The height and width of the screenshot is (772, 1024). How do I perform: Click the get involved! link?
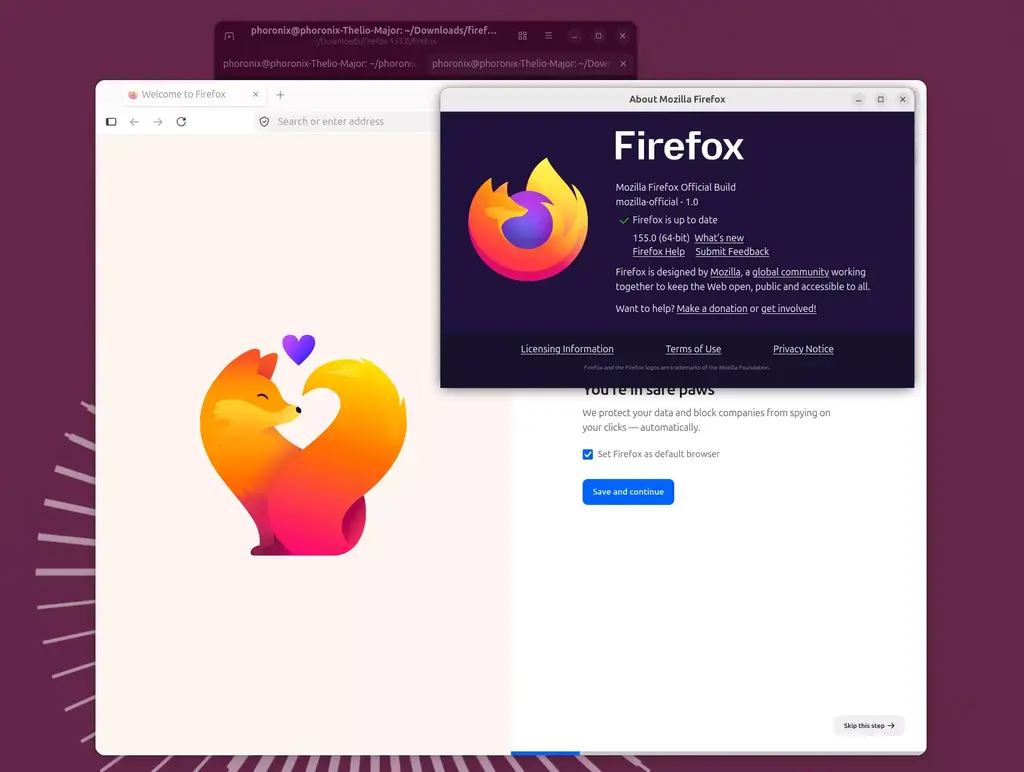point(788,308)
